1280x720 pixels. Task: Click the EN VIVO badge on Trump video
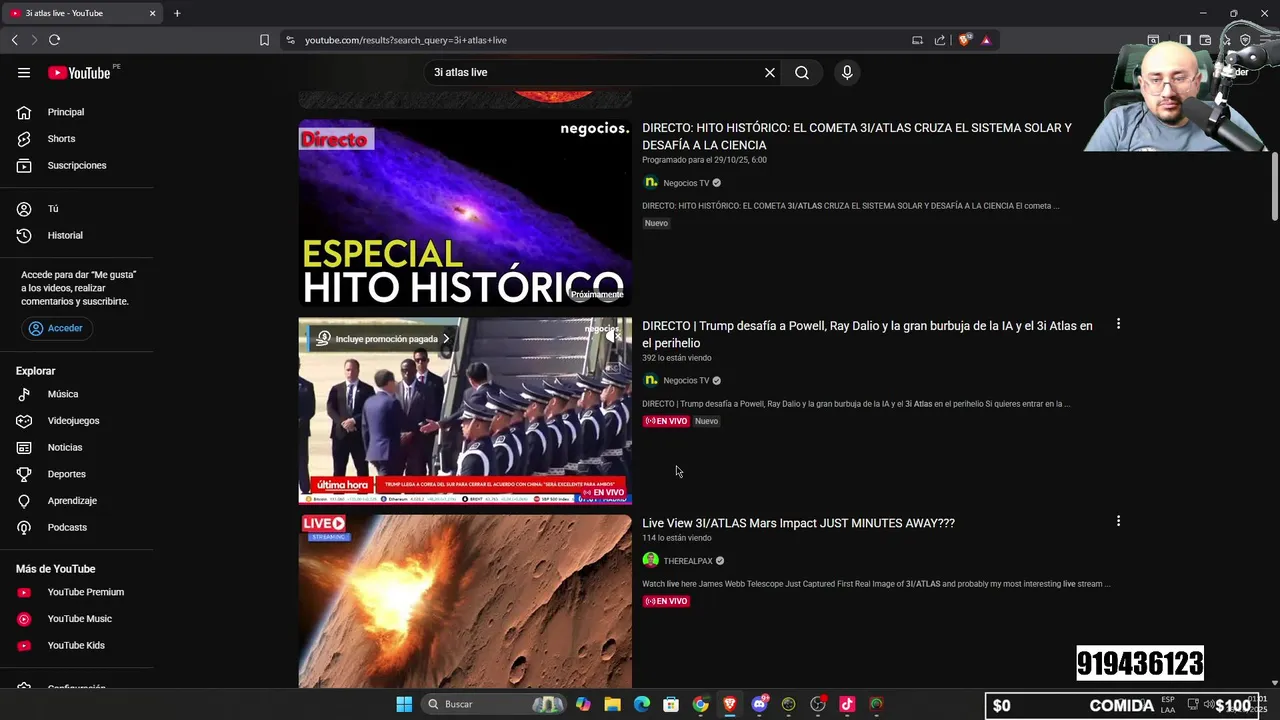tap(666, 421)
